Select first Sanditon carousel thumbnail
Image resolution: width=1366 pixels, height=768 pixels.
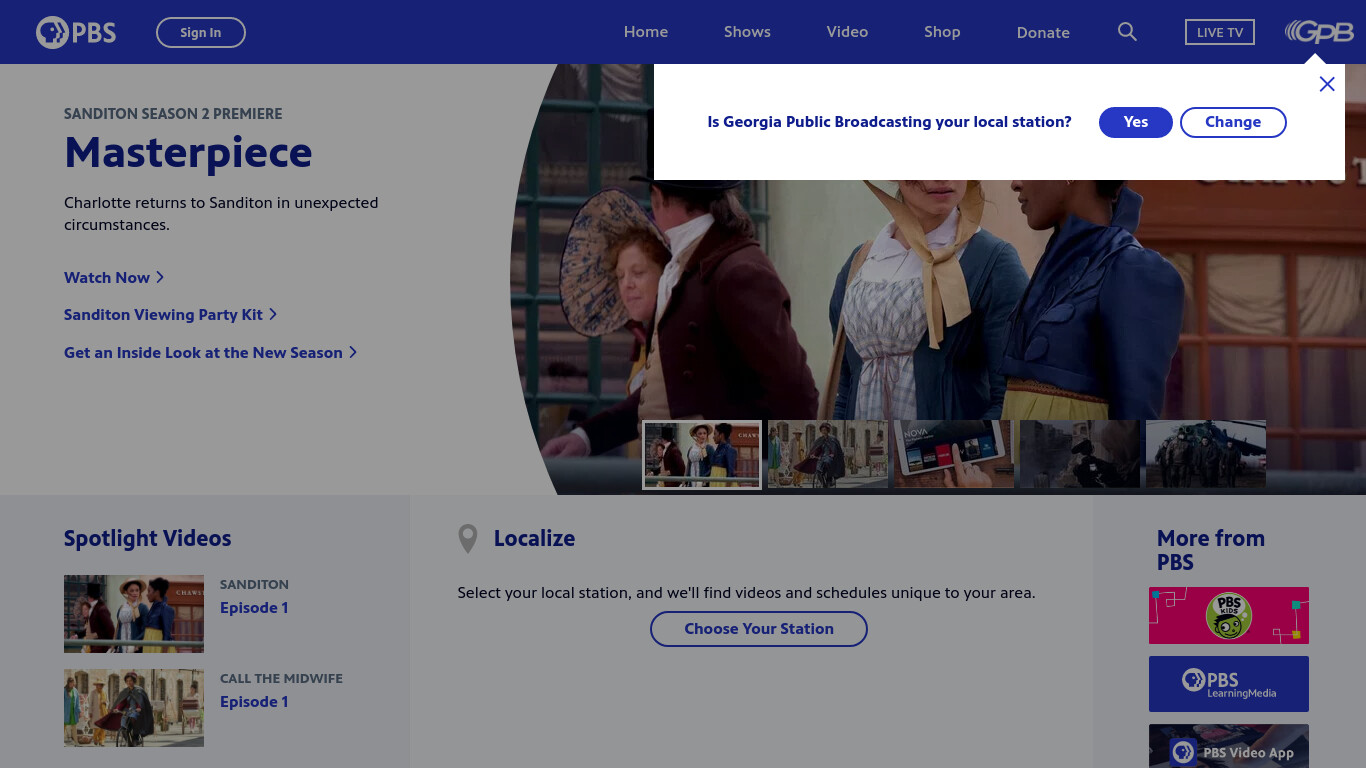[x=702, y=455]
